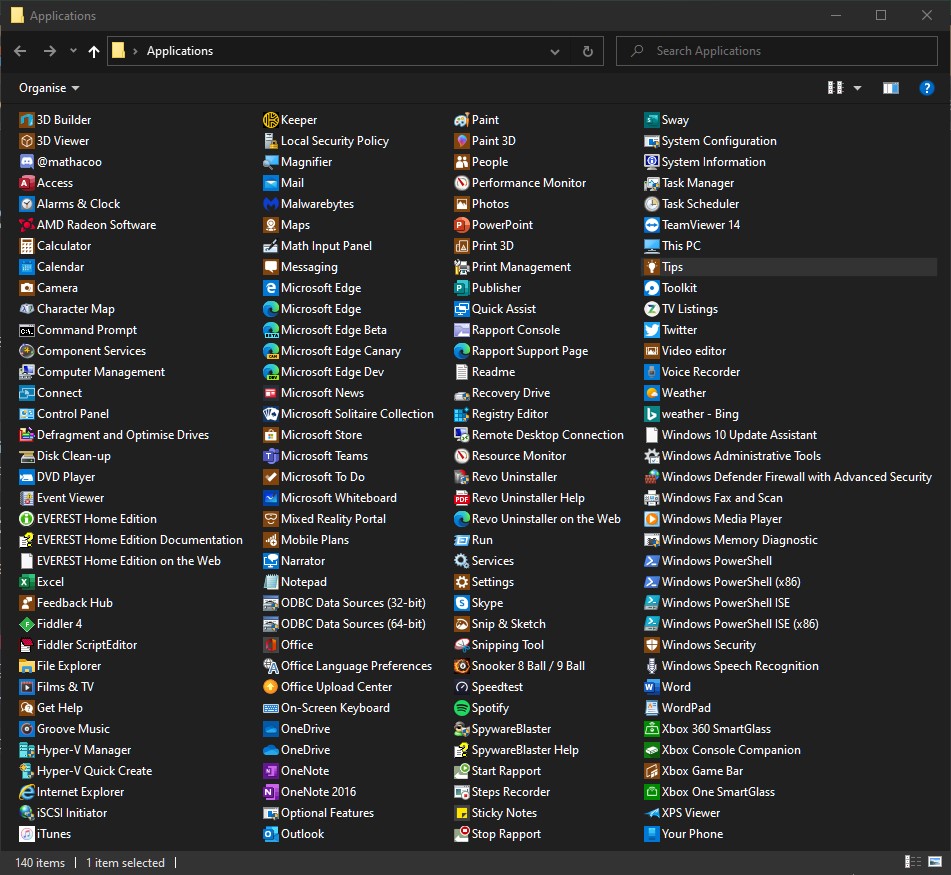Open the Organise dropdown menu
The width and height of the screenshot is (951, 875).
pyautogui.click(x=49, y=88)
